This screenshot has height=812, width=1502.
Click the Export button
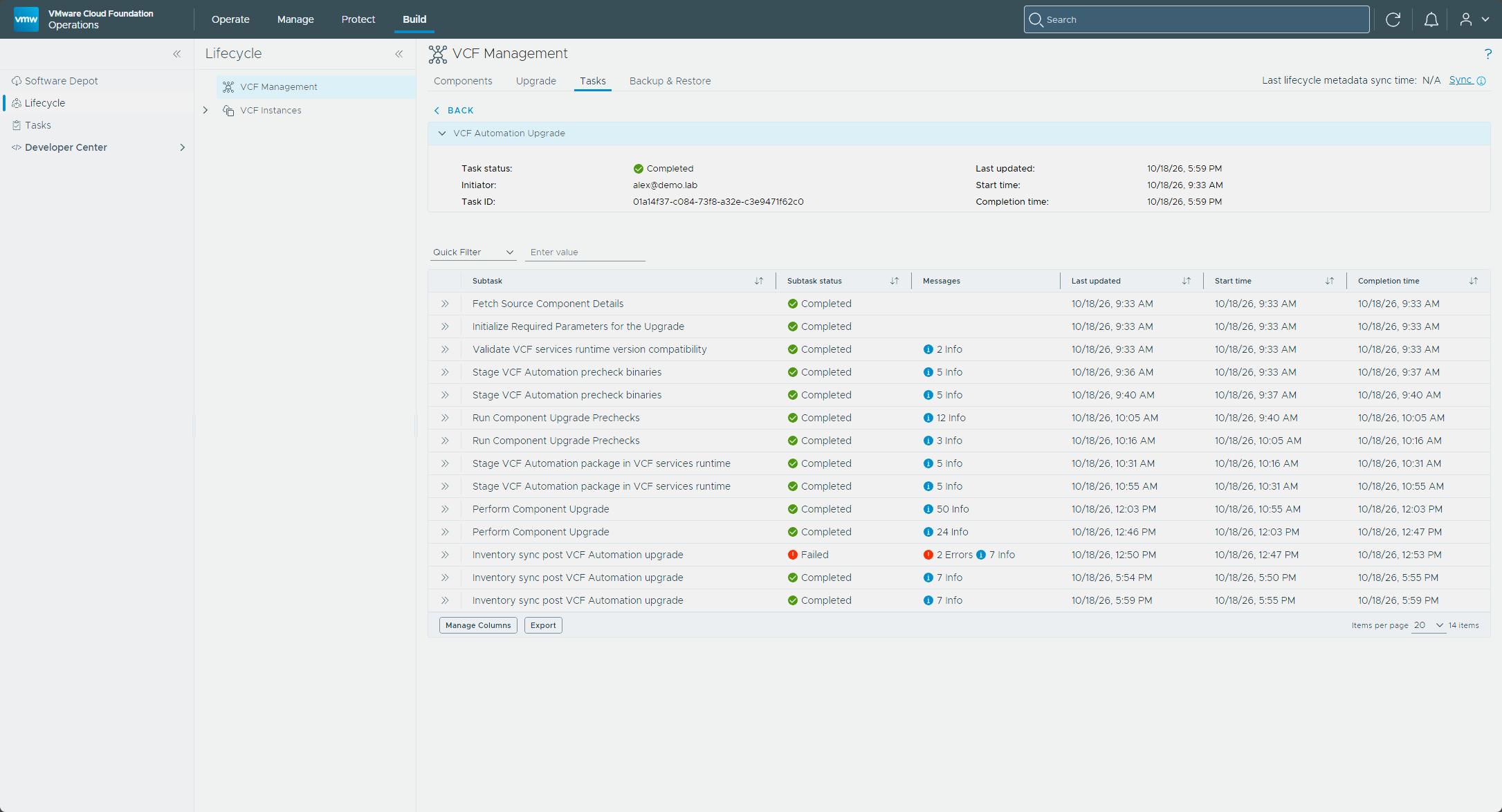[x=543, y=625]
